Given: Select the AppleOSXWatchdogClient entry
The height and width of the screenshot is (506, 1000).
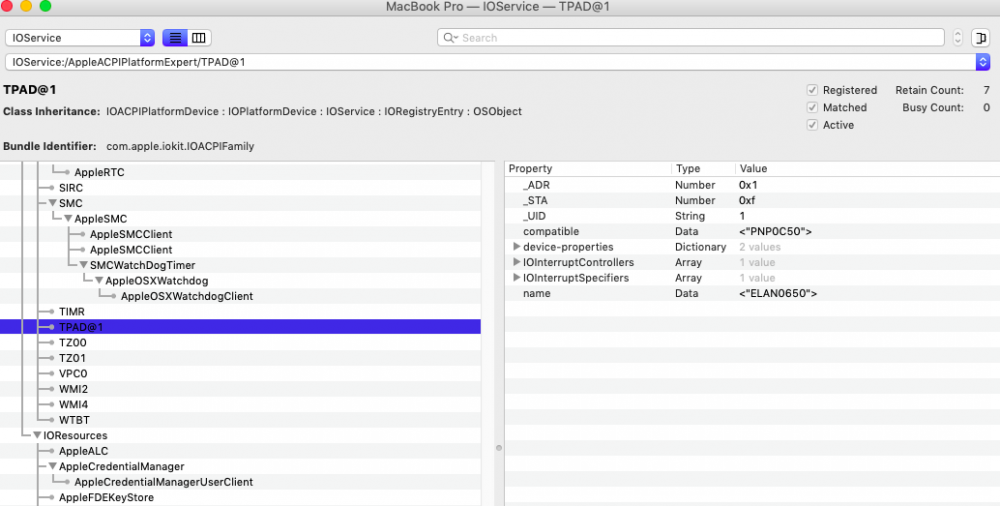Looking at the screenshot, I should click(187, 296).
